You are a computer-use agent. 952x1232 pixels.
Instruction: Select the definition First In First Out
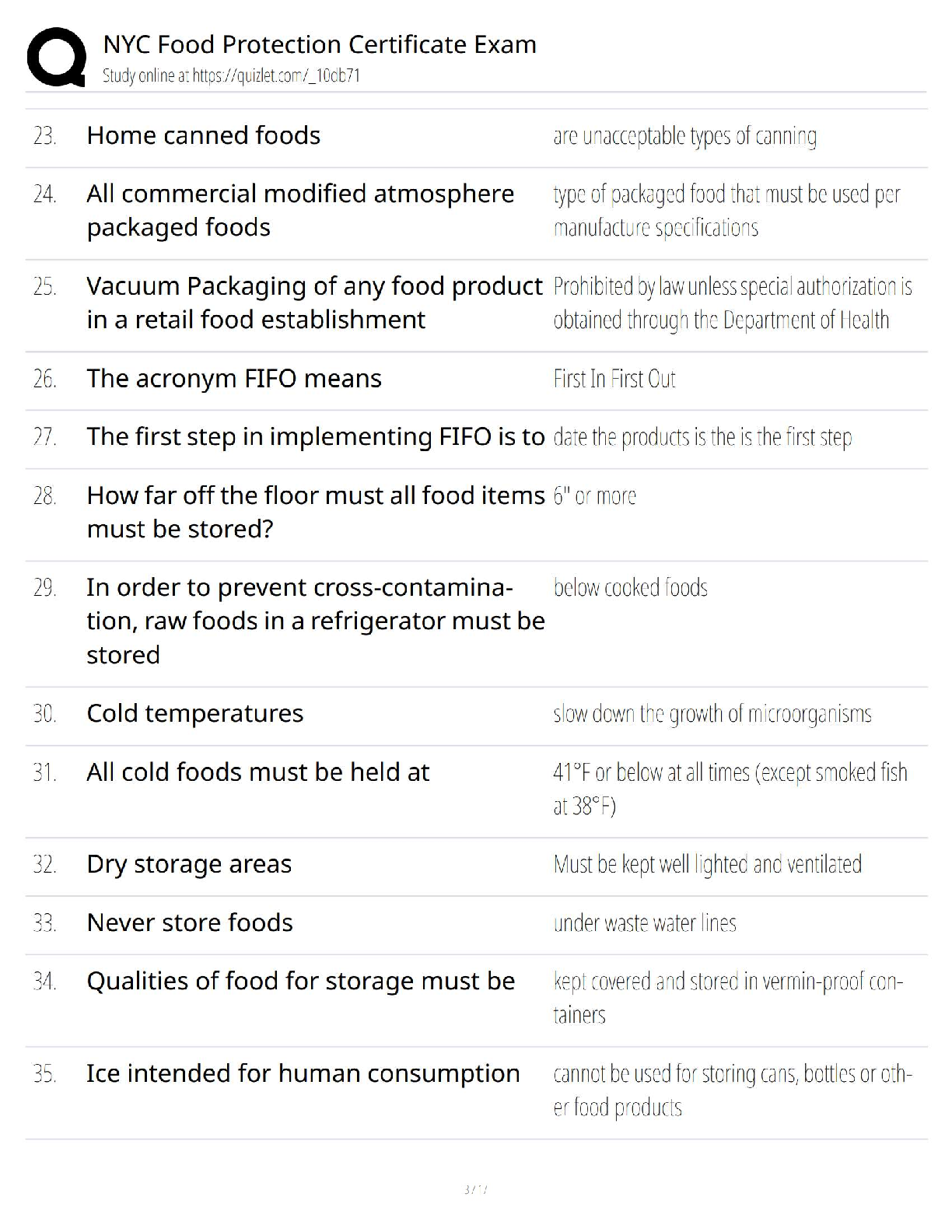[614, 379]
